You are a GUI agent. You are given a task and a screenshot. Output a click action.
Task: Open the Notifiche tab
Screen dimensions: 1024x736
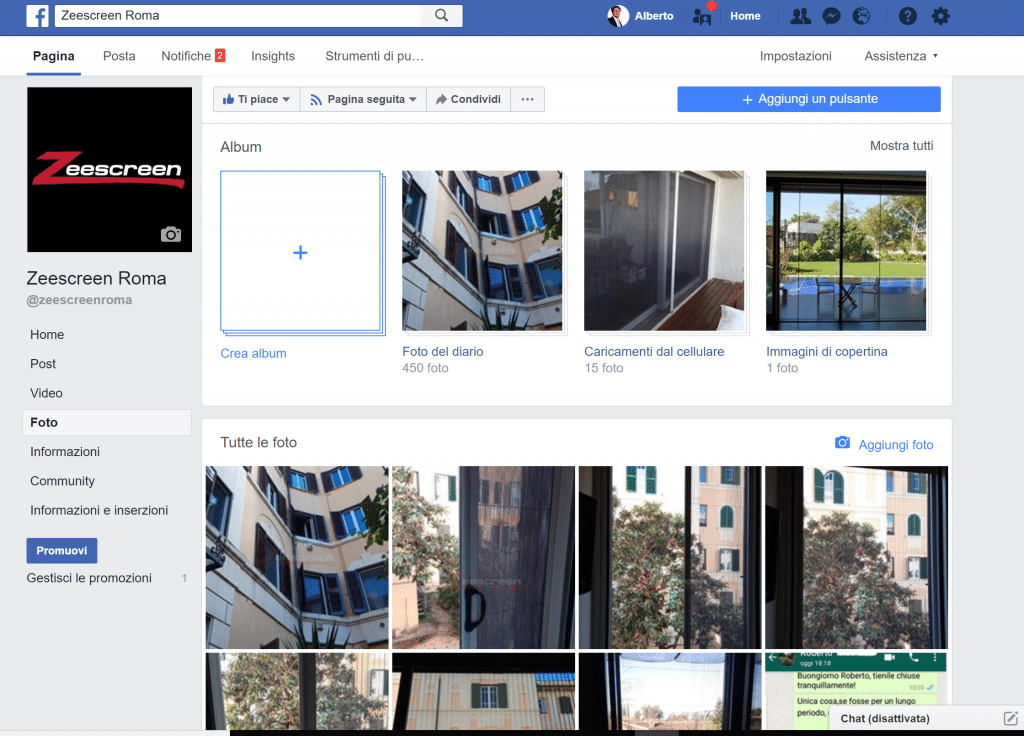click(193, 56)
